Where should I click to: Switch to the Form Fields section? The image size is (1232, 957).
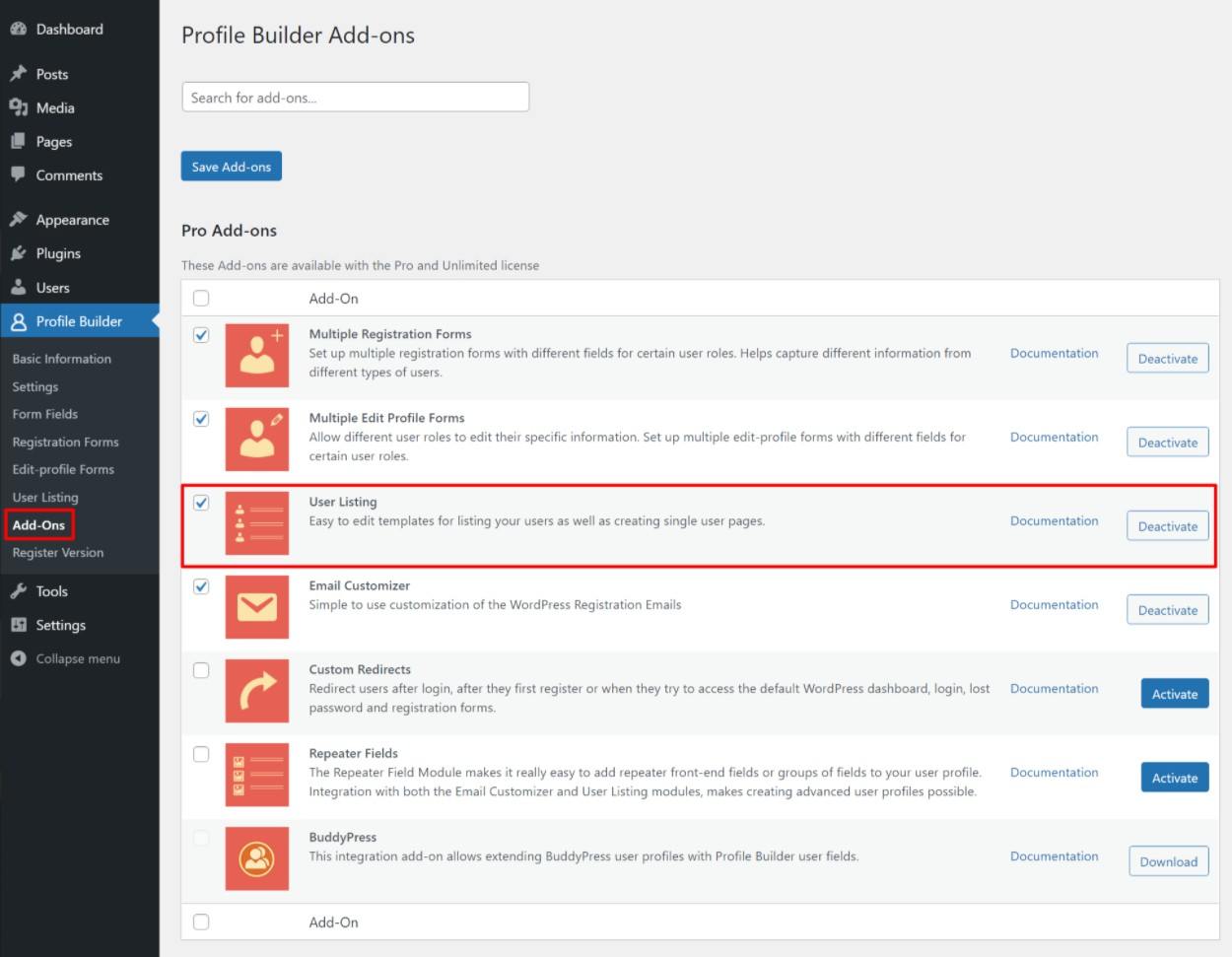coord(45,414)
